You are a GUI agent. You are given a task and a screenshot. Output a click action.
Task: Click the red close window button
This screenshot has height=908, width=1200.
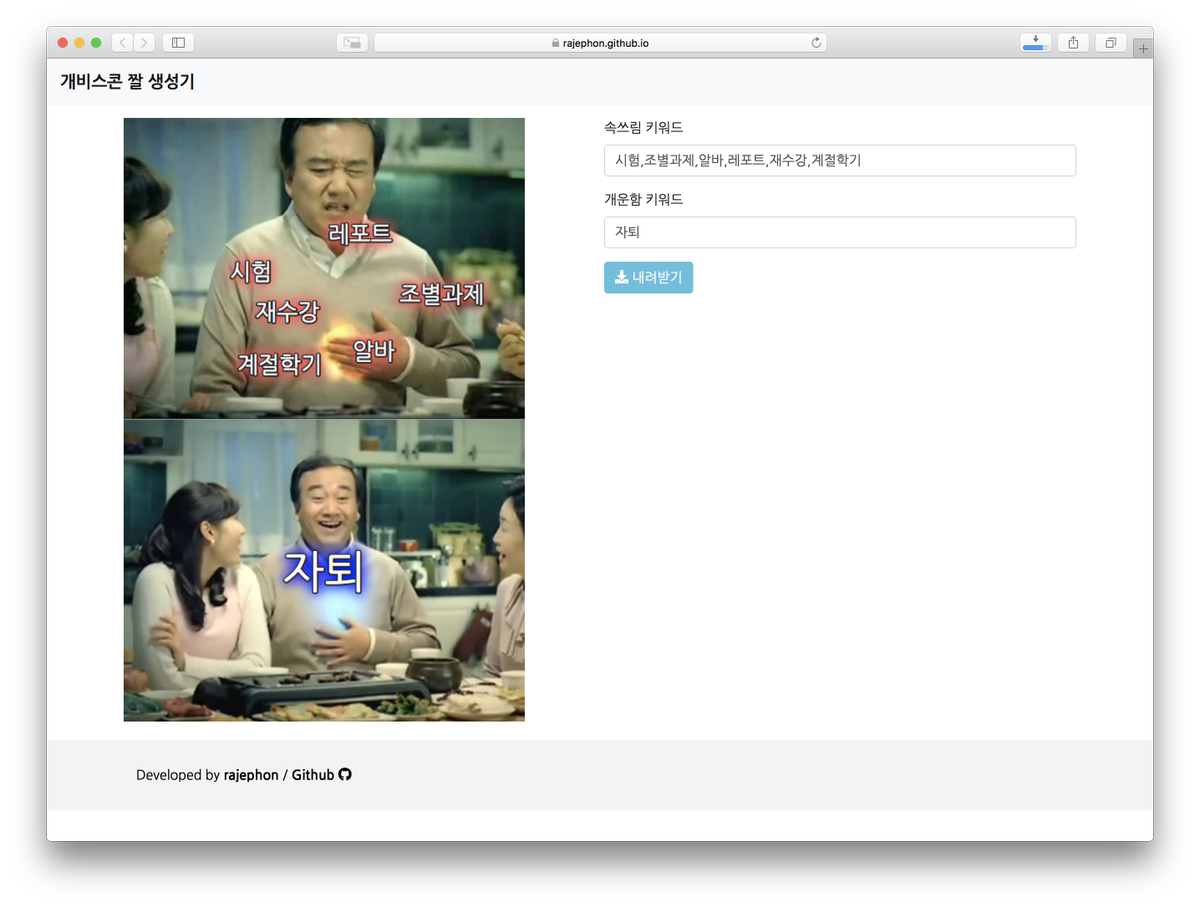[x=63, y=43]
